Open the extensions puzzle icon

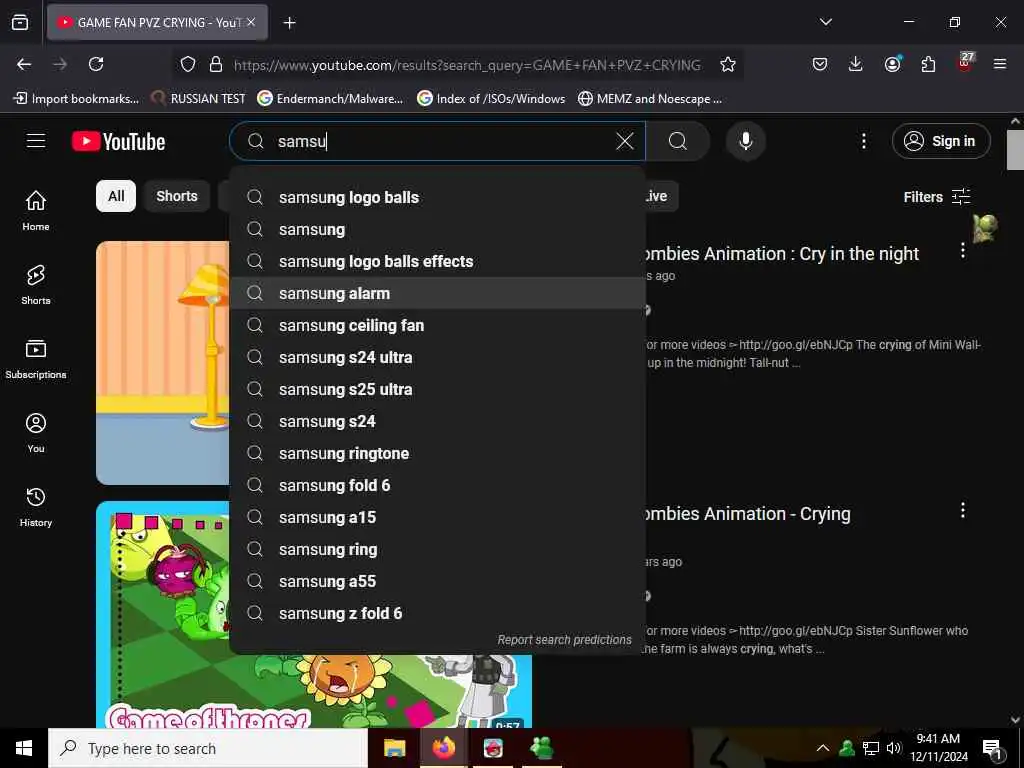[928, 64]
